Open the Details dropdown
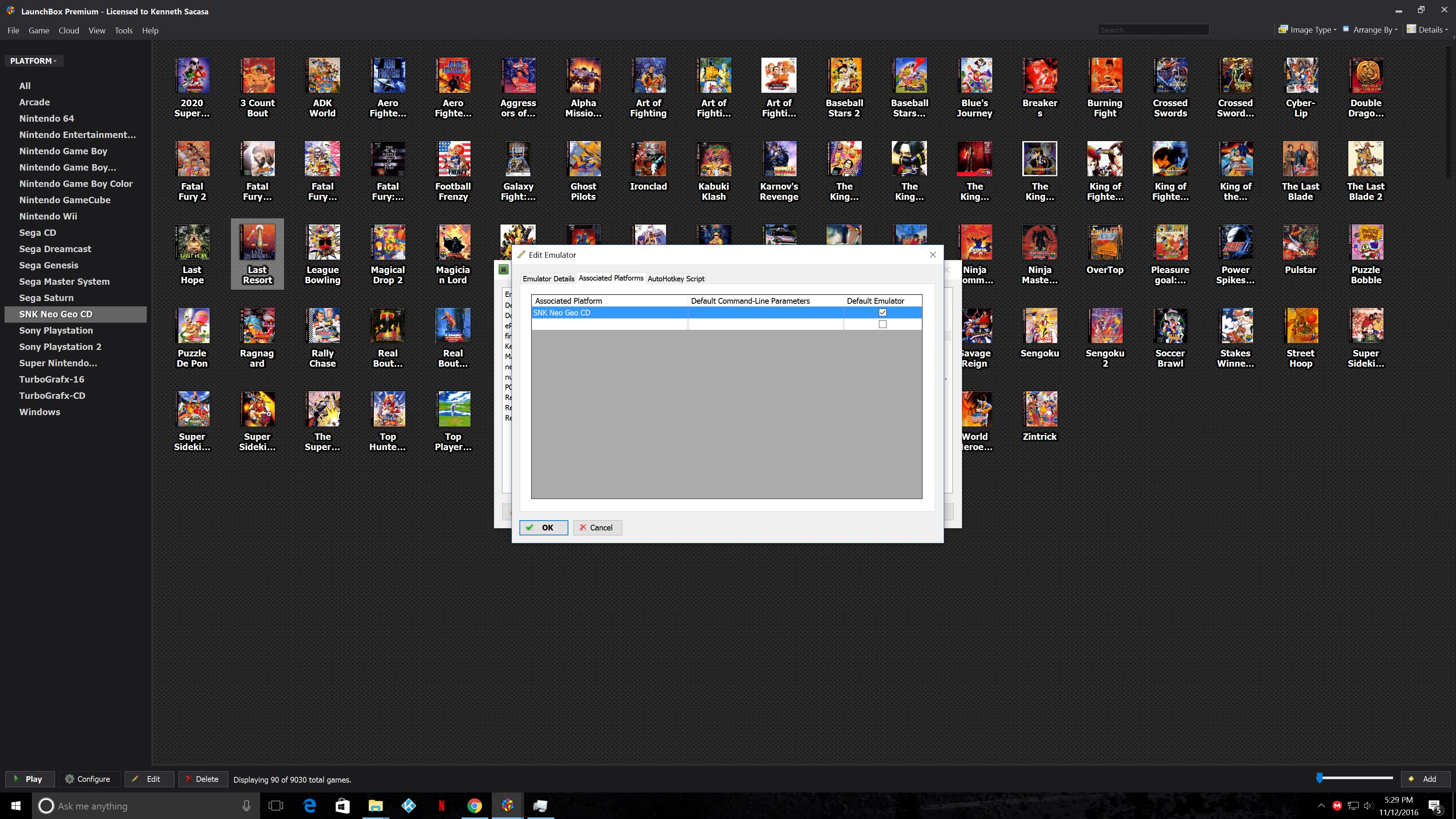1456x819 pixels. [x=1428, y=30]
